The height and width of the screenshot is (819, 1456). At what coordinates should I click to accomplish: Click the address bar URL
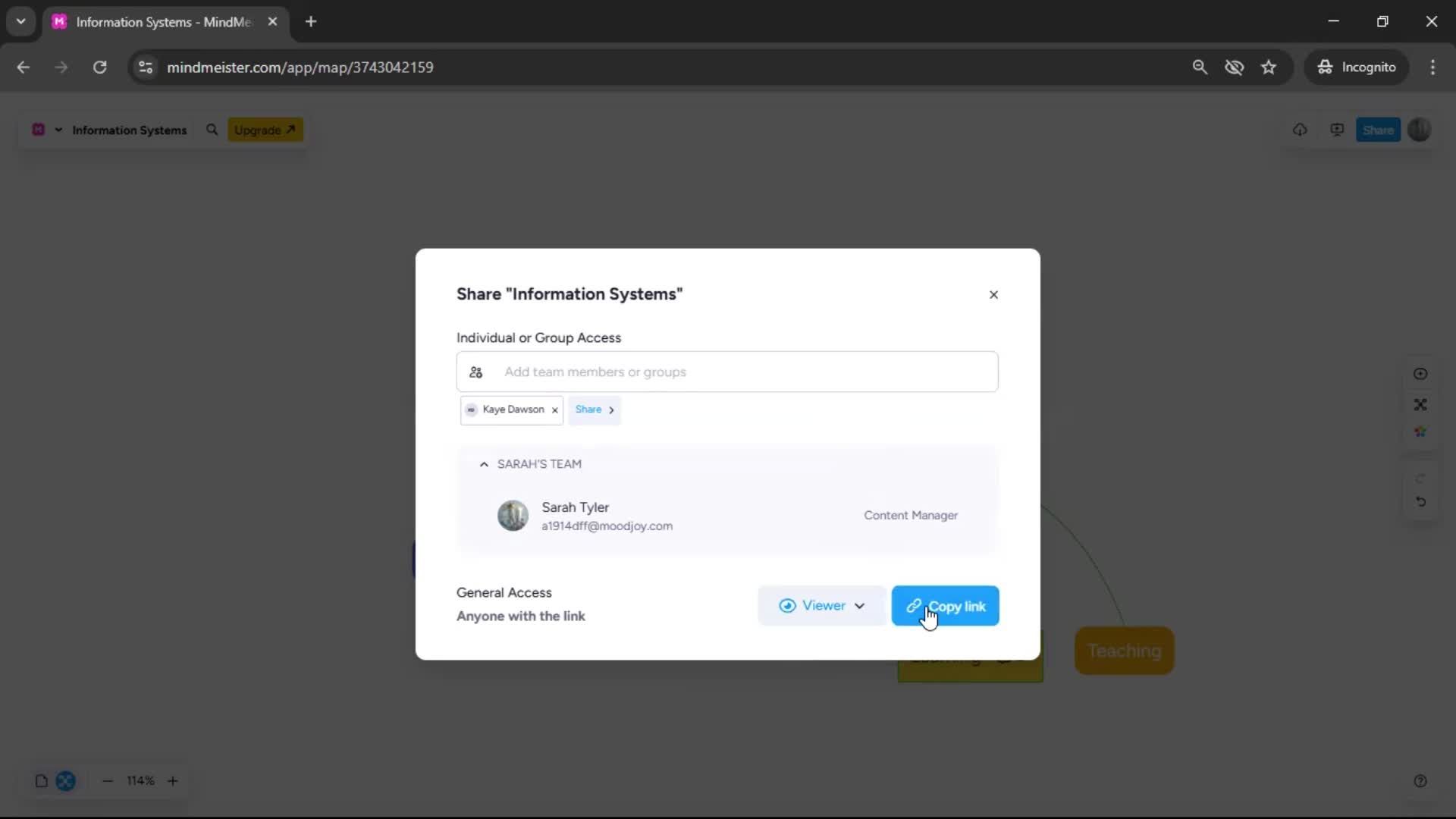pyautogui.click(x=300, y=67)
